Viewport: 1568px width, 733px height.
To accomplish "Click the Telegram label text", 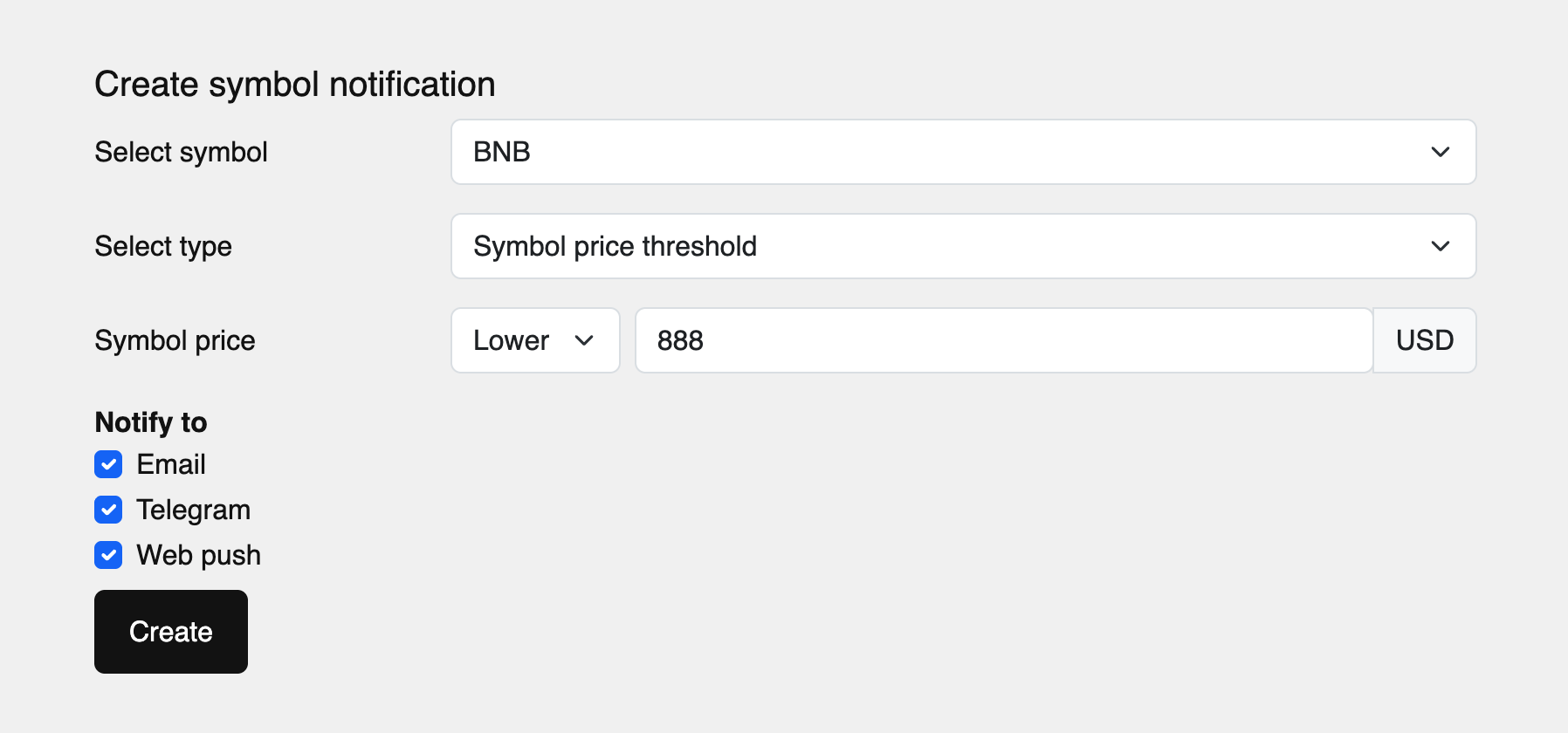I will 193,510.
